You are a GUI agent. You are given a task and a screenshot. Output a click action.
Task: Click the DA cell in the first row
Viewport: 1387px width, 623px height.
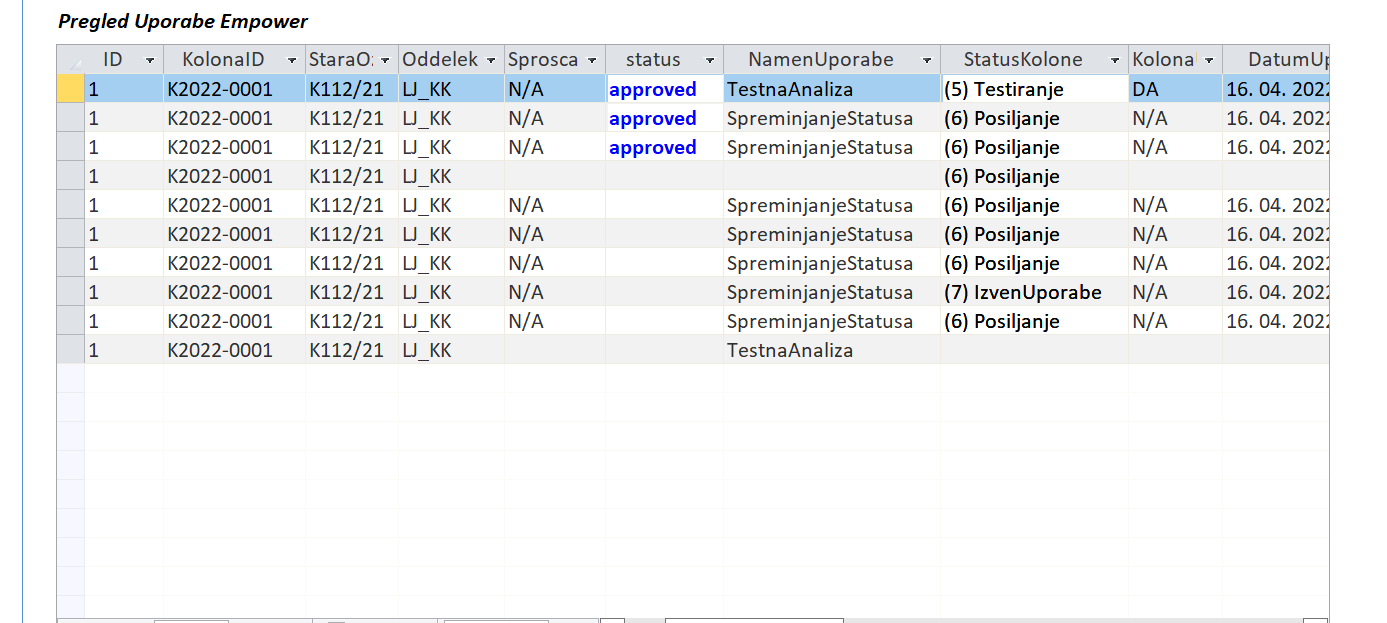tap(1146, 89)
